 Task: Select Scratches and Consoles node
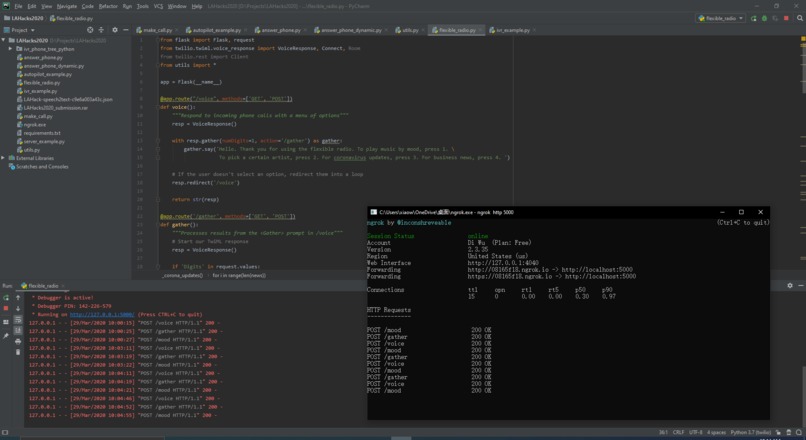click(x=42, y=167)
